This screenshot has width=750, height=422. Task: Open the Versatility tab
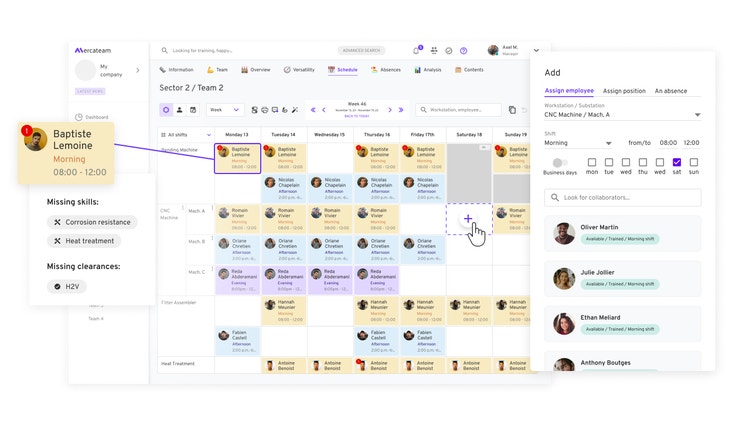(299, 70)
